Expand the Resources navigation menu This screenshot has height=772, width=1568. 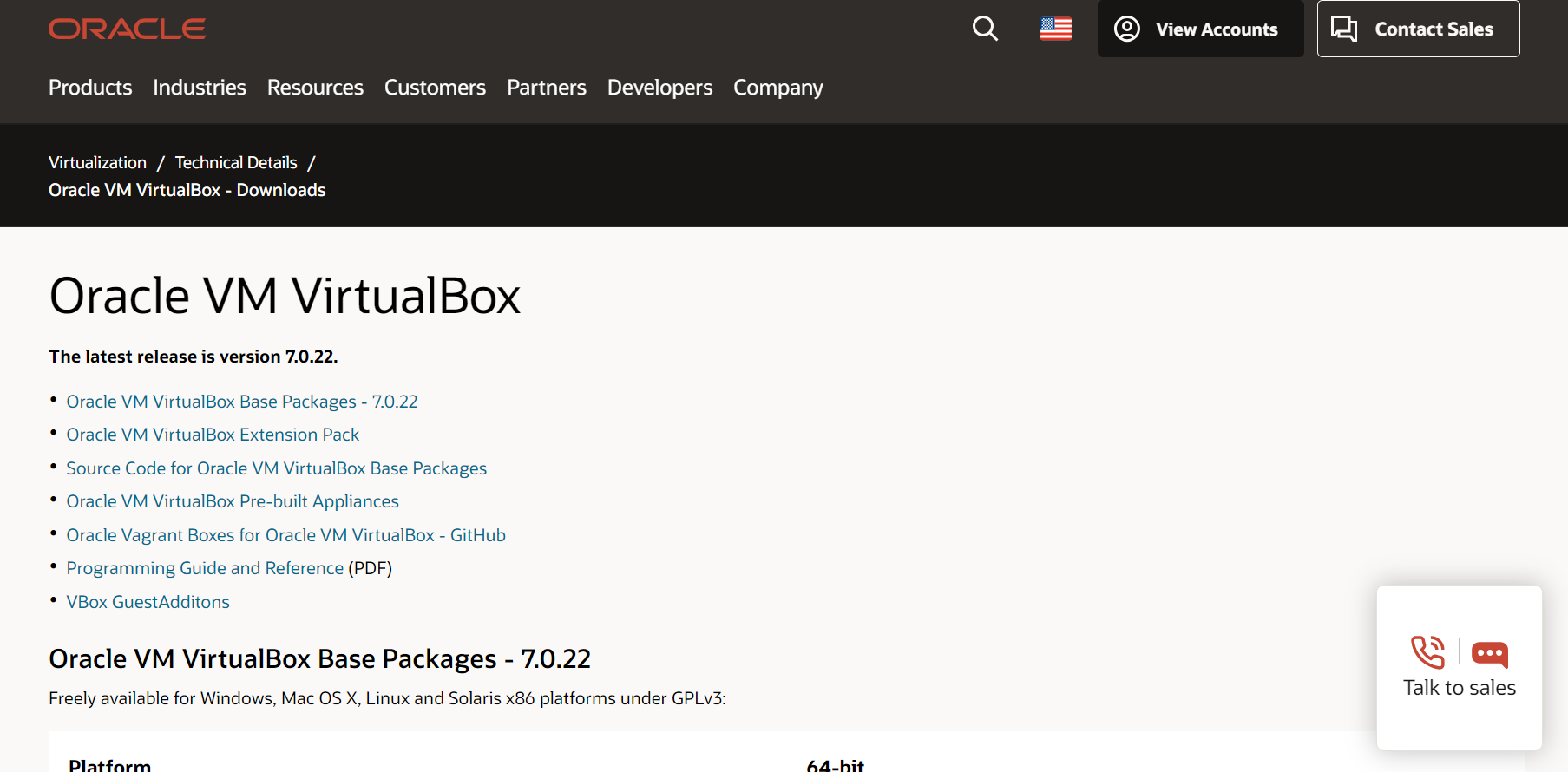click(x=315, y=88)
